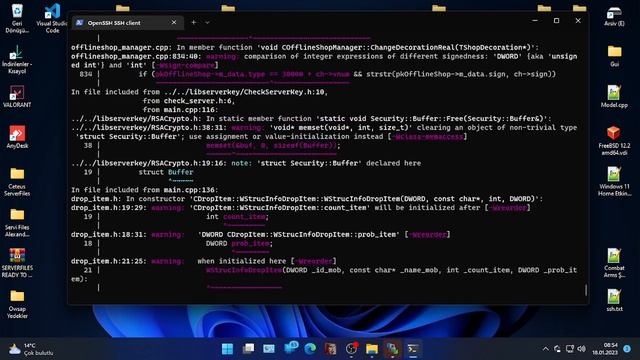The width and height of the screenshot is (640, 360).
Task: Open the Windows 11 Home Etkin file
Action: [x=614, y=182]
